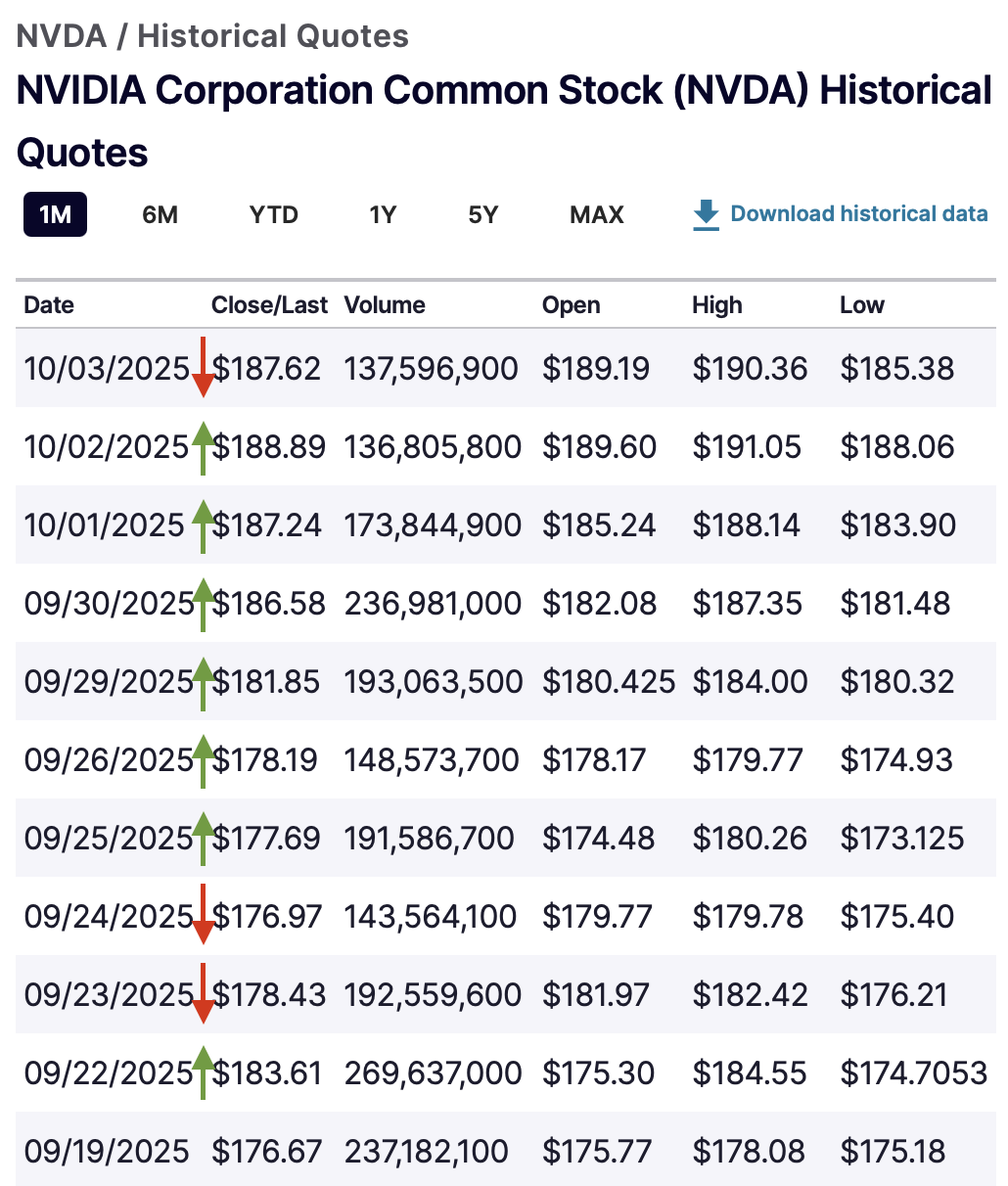Choose the YTD time range
This screenshot has width=1008, height=1186.
pos(273,214)
